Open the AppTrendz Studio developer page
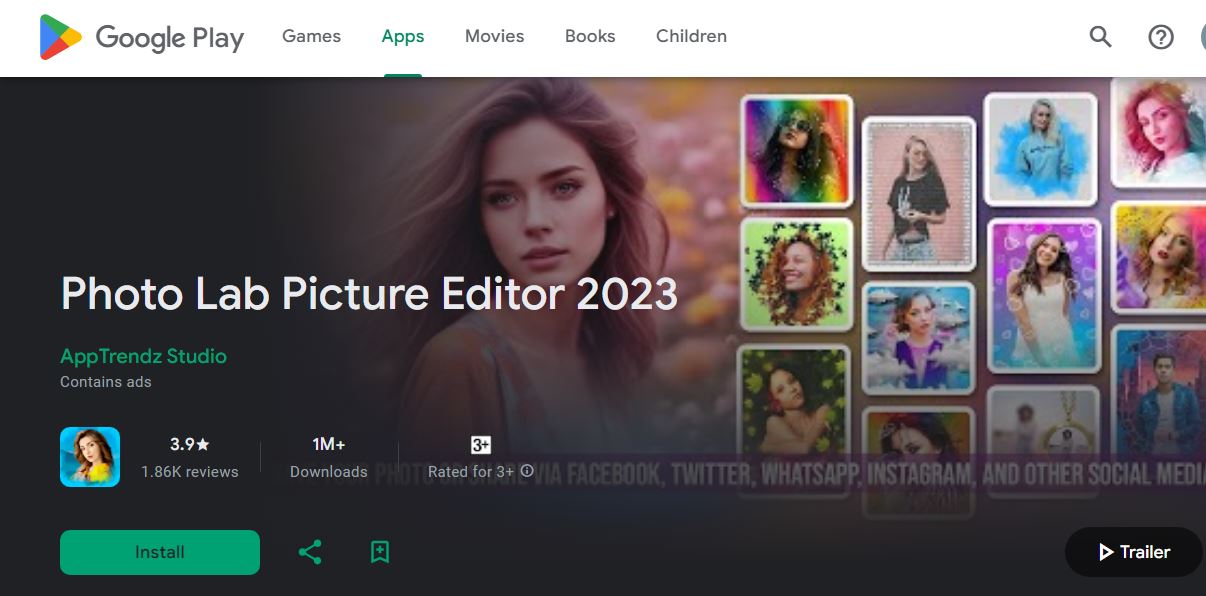 coord(141,356)
